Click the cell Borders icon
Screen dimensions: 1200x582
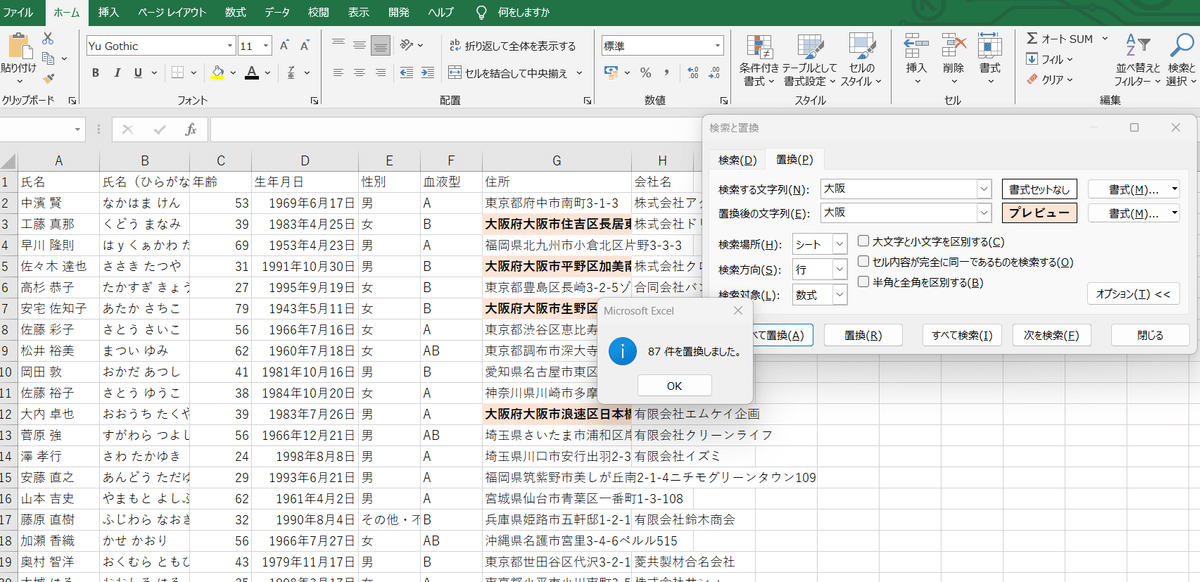click(x=177, y=73)
